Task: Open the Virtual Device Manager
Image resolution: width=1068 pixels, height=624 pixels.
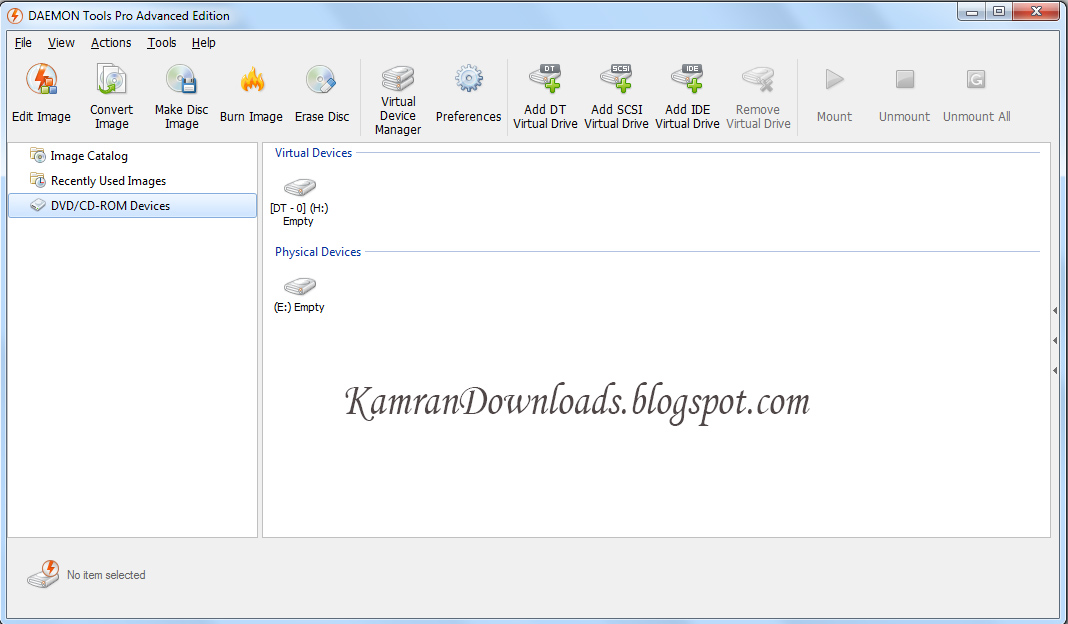Action: tap(397, 90)
